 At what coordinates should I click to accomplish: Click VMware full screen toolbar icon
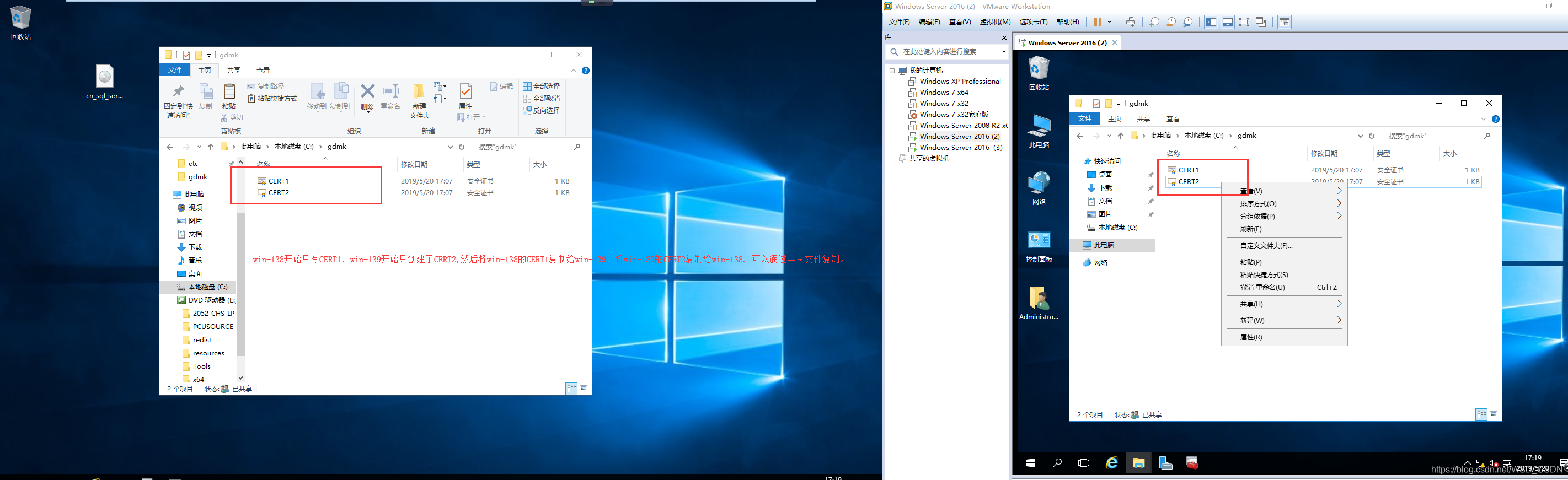[1244, 22]
